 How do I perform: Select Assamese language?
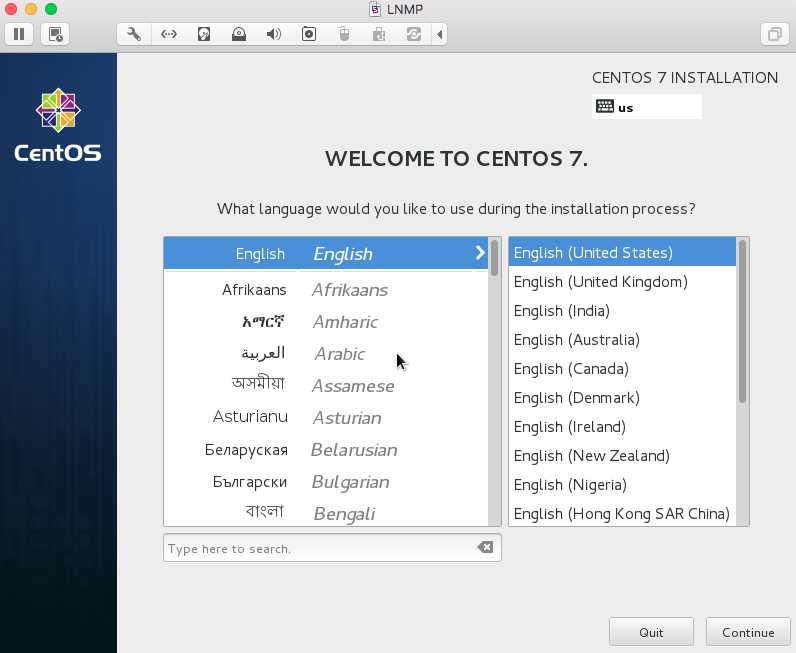[325, 386]
